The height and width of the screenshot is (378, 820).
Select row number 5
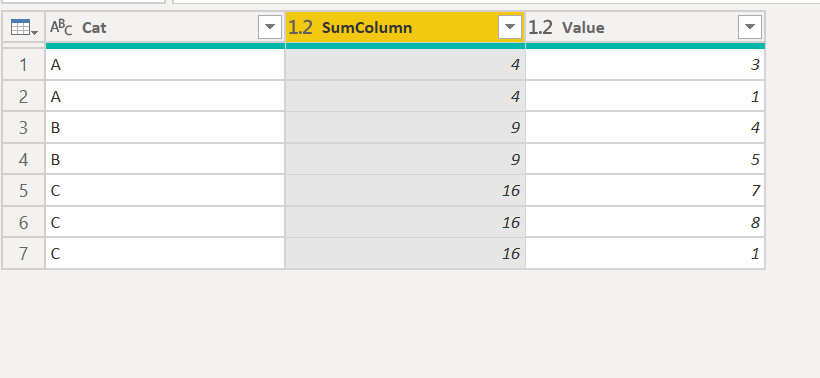click(24, 190)
